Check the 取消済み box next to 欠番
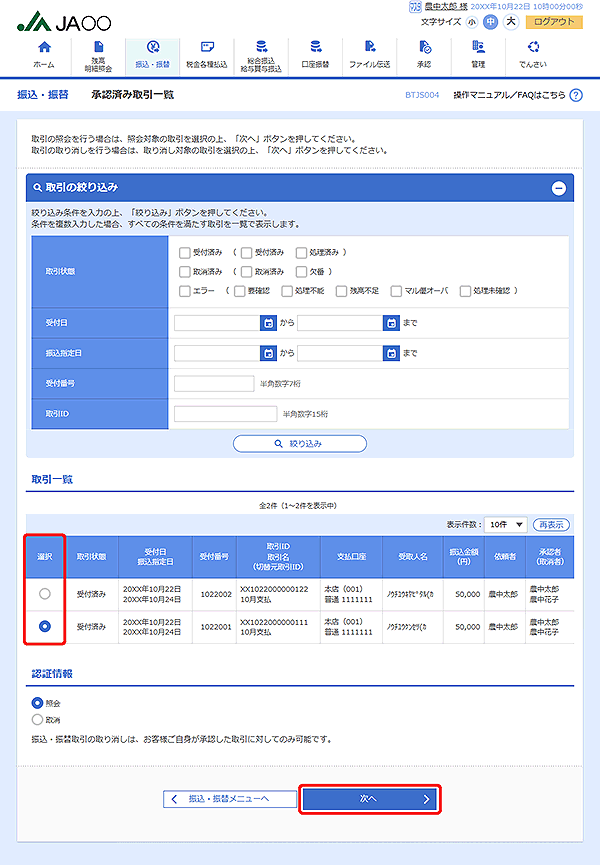This screenshot has height=865, width=600. coord(246,271)
